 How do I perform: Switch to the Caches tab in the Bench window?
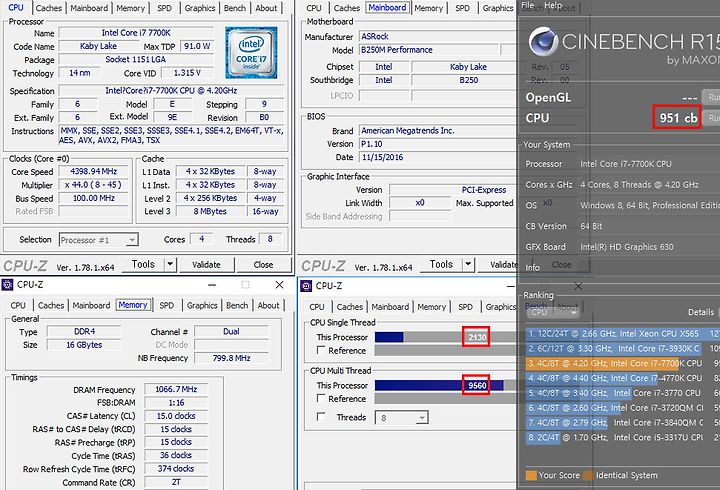[x=349, y=306]
